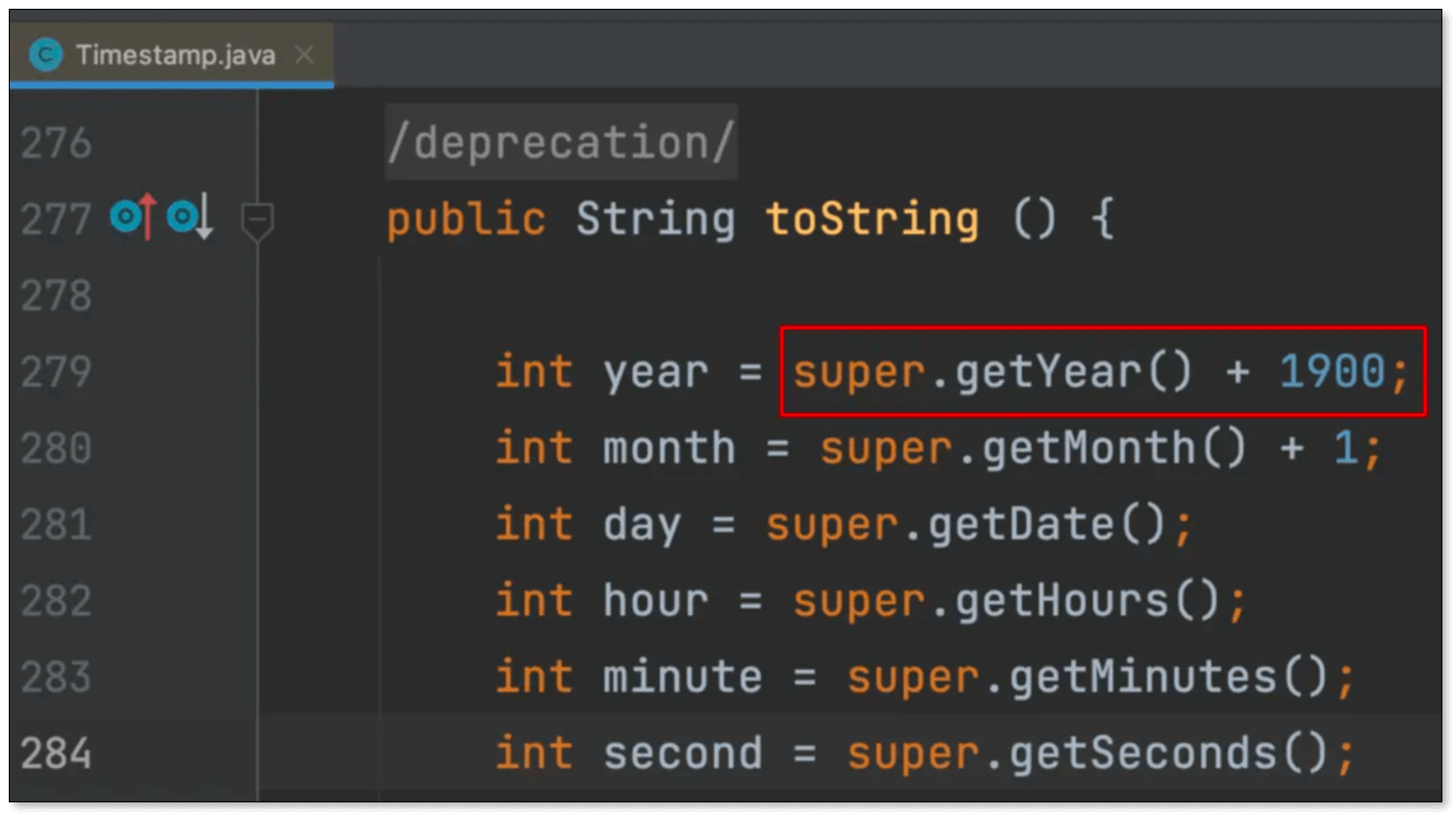This screenshot has width=1456, height=816.
Task: Click the Java class icon on Timestamp.java tab
Action: click(45, 55)
